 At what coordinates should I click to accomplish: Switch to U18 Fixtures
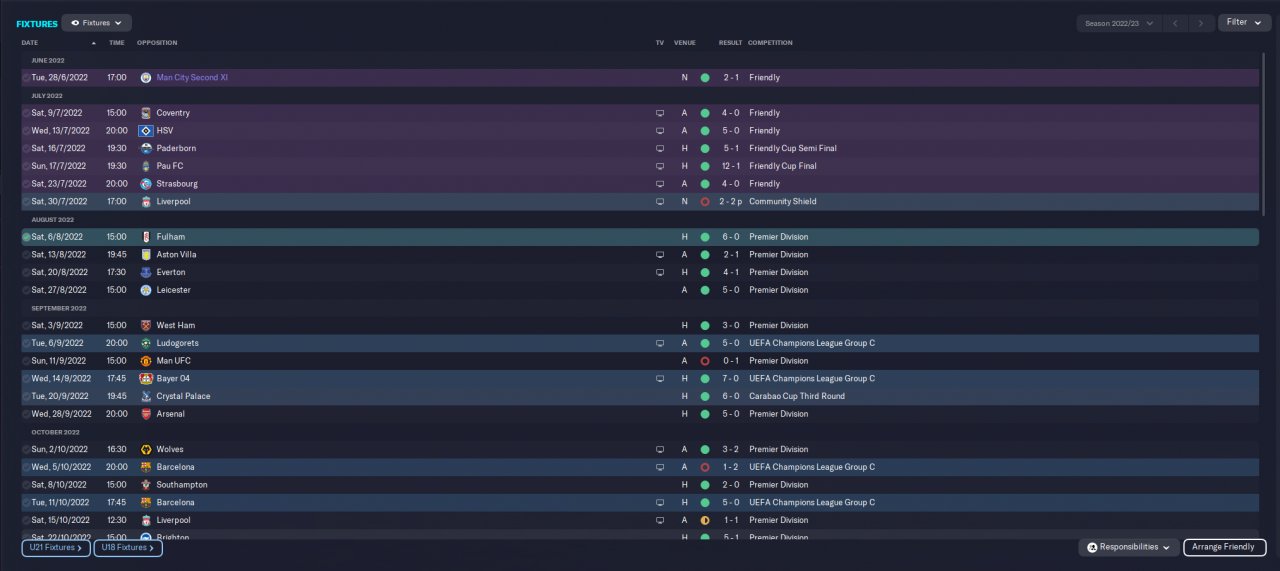[128, 548]
